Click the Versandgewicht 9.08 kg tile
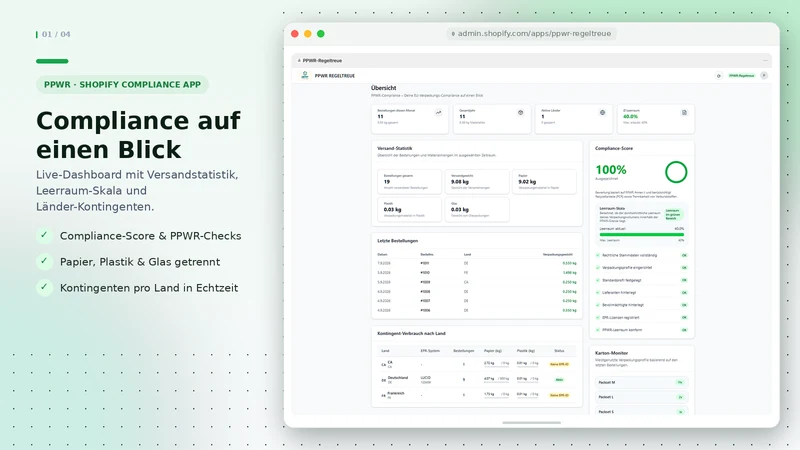800x450 pixels. [477, 182]
